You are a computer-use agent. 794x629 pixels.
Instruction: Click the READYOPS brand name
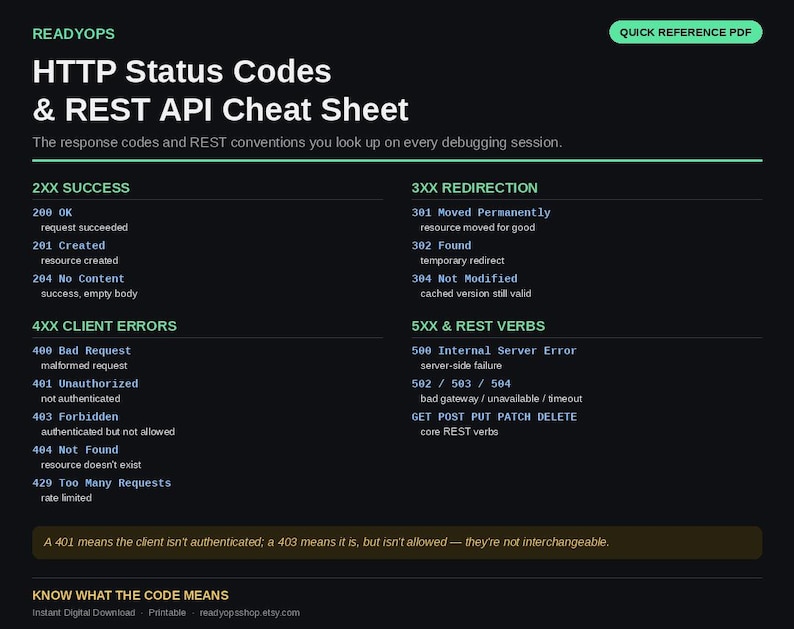point(73,34)
